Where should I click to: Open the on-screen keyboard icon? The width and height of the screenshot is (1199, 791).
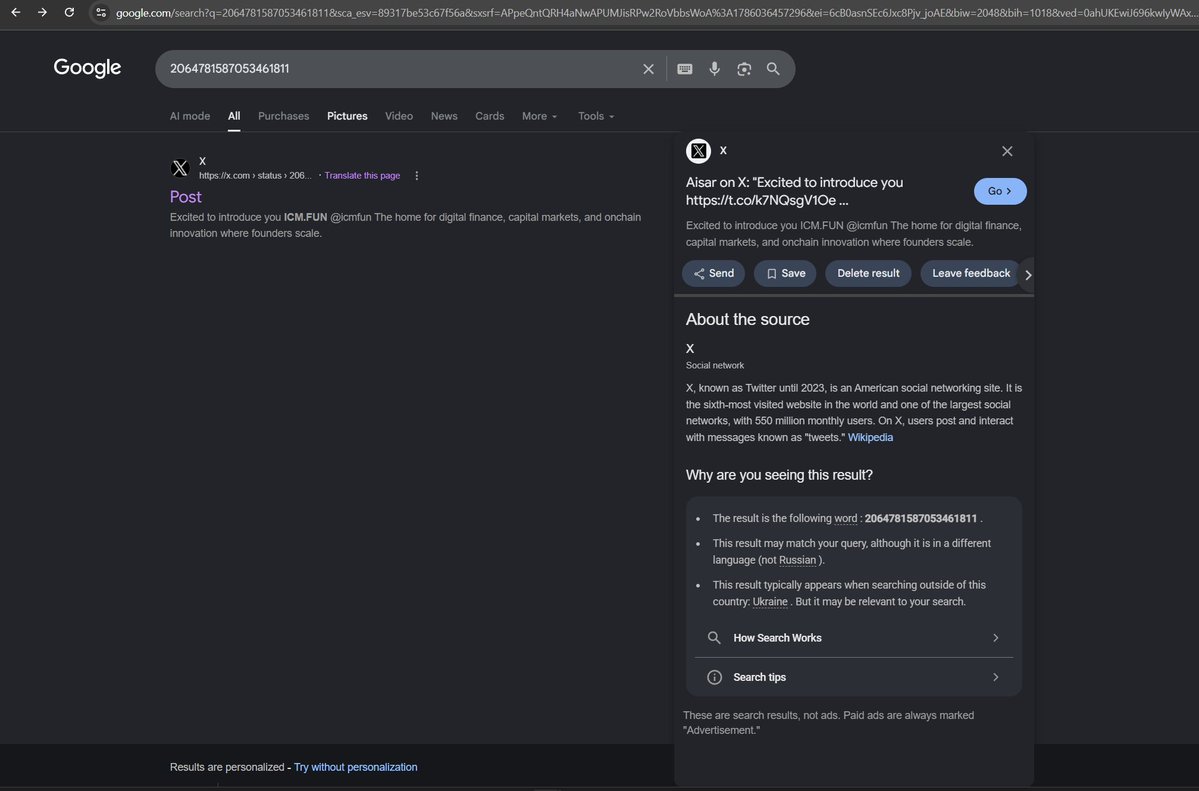pyautogui.click(x=684, y=69)
